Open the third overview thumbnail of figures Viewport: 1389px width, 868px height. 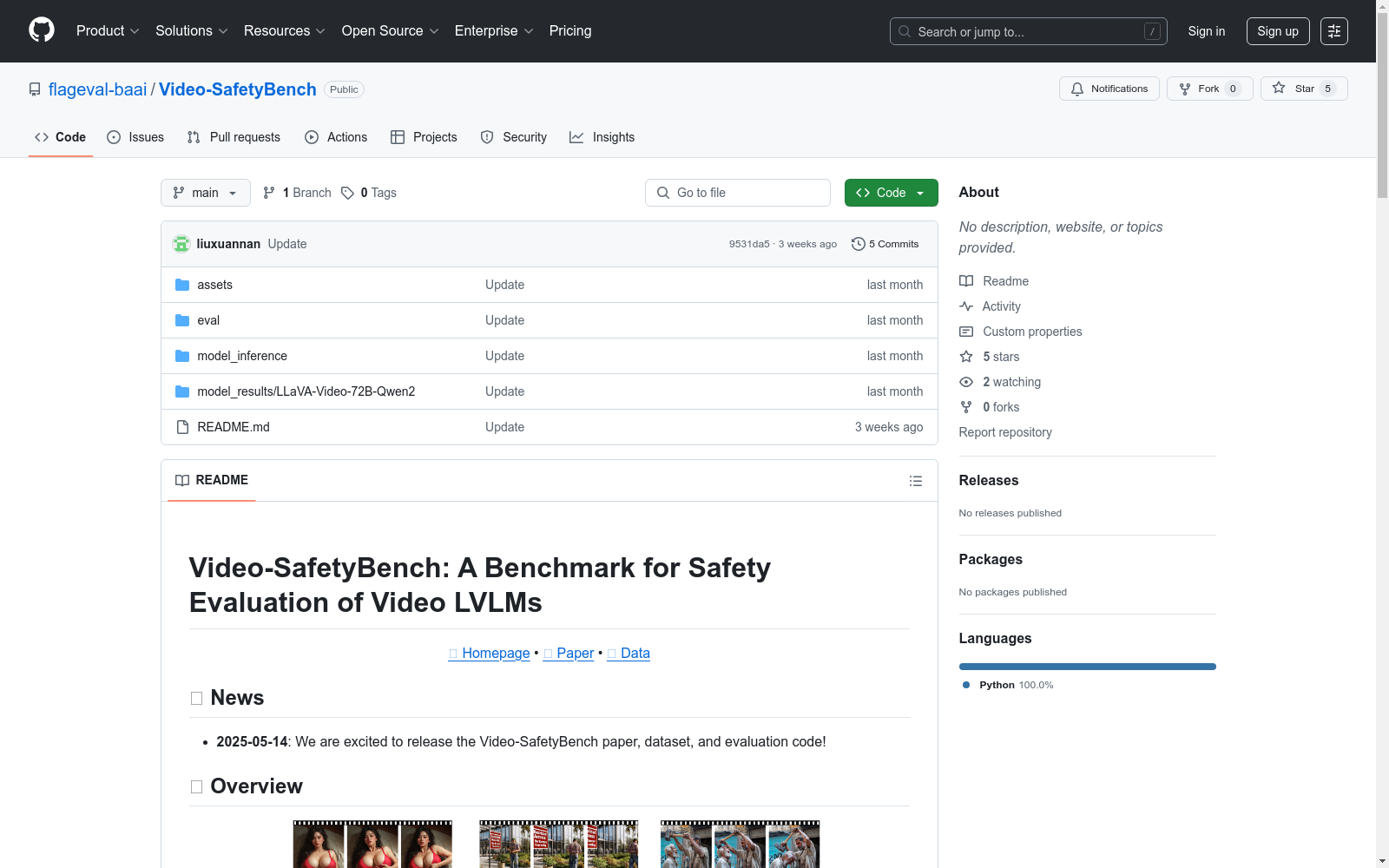[740, 845]
